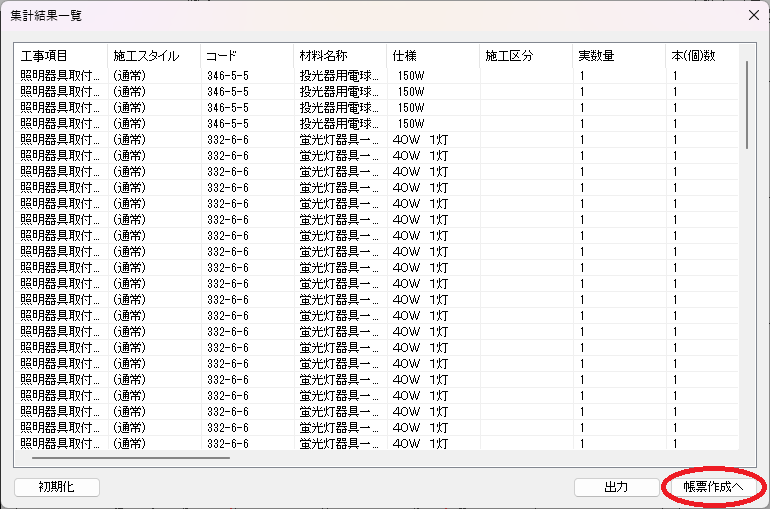The height and width of the screenshot is (509, 770).
Task: Click the vertical scrollbar thumb of the list
Action: pyautogui.click(x=747, y=105)
